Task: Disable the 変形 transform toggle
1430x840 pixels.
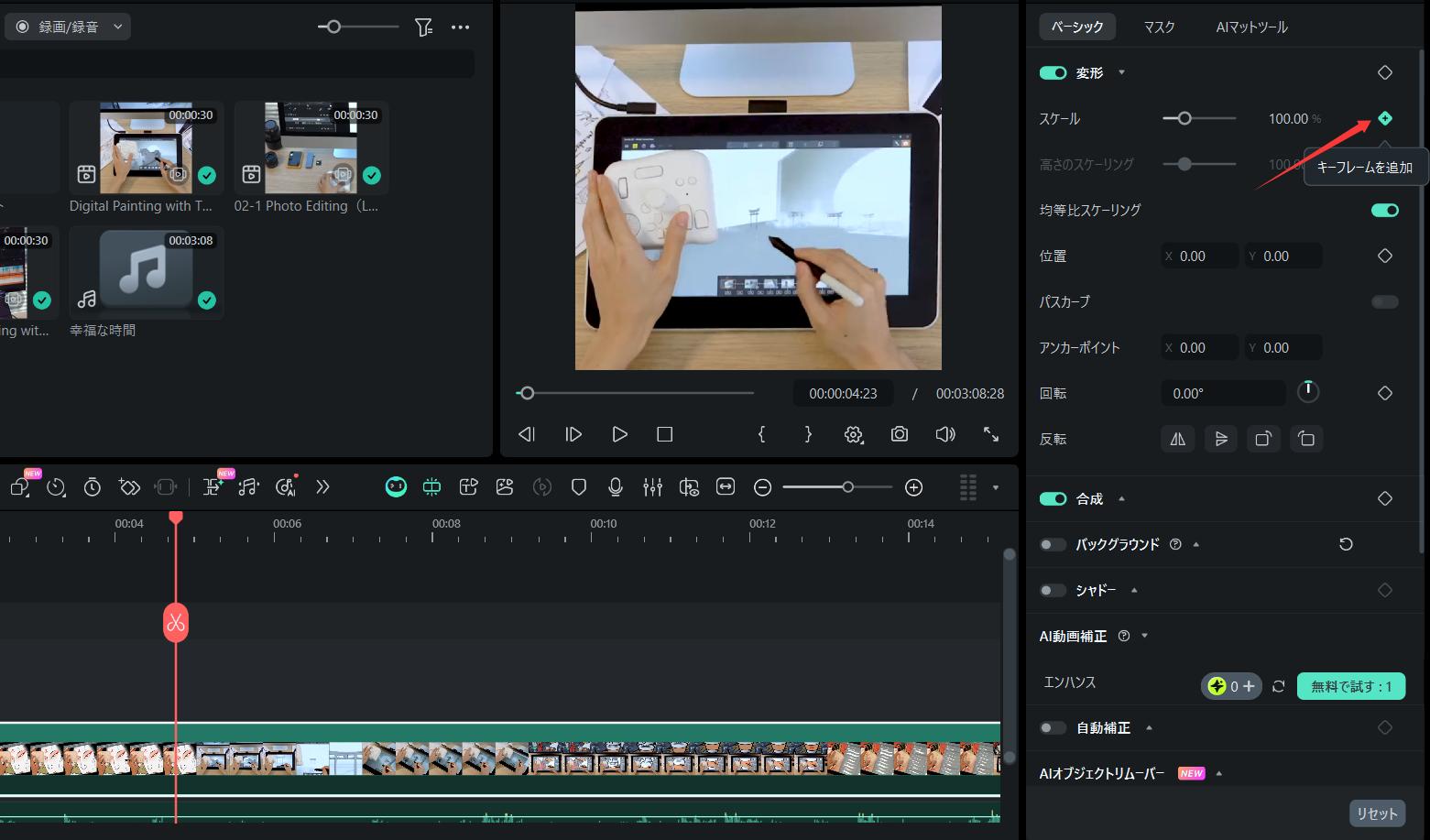Action: tap(1053, 72)
